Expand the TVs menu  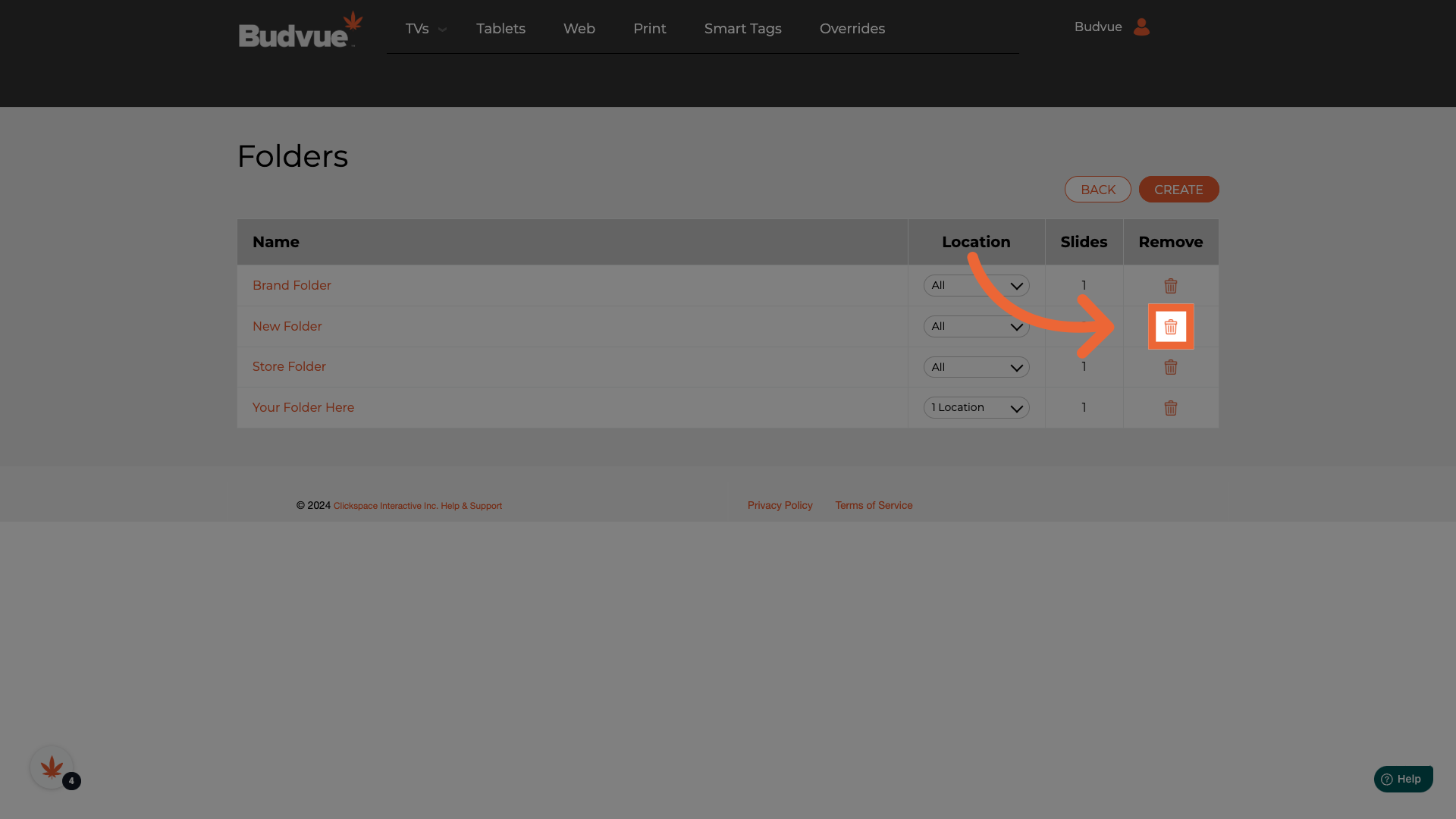[425, 29]
